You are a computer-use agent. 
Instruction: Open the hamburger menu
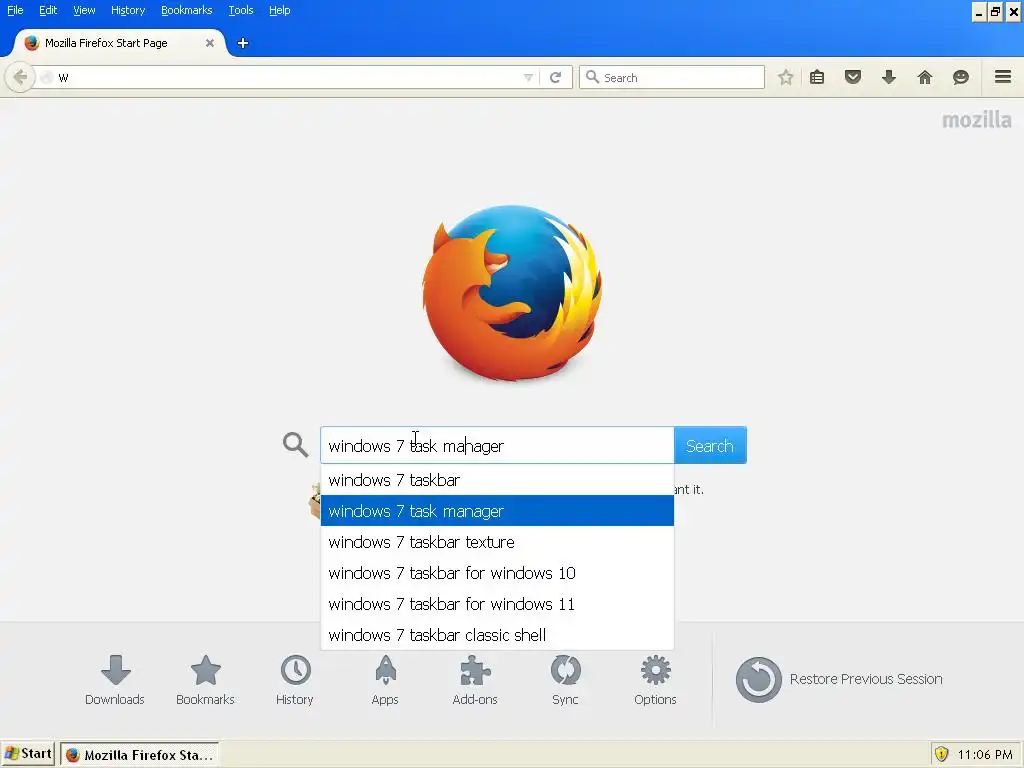pos(1003,77)
